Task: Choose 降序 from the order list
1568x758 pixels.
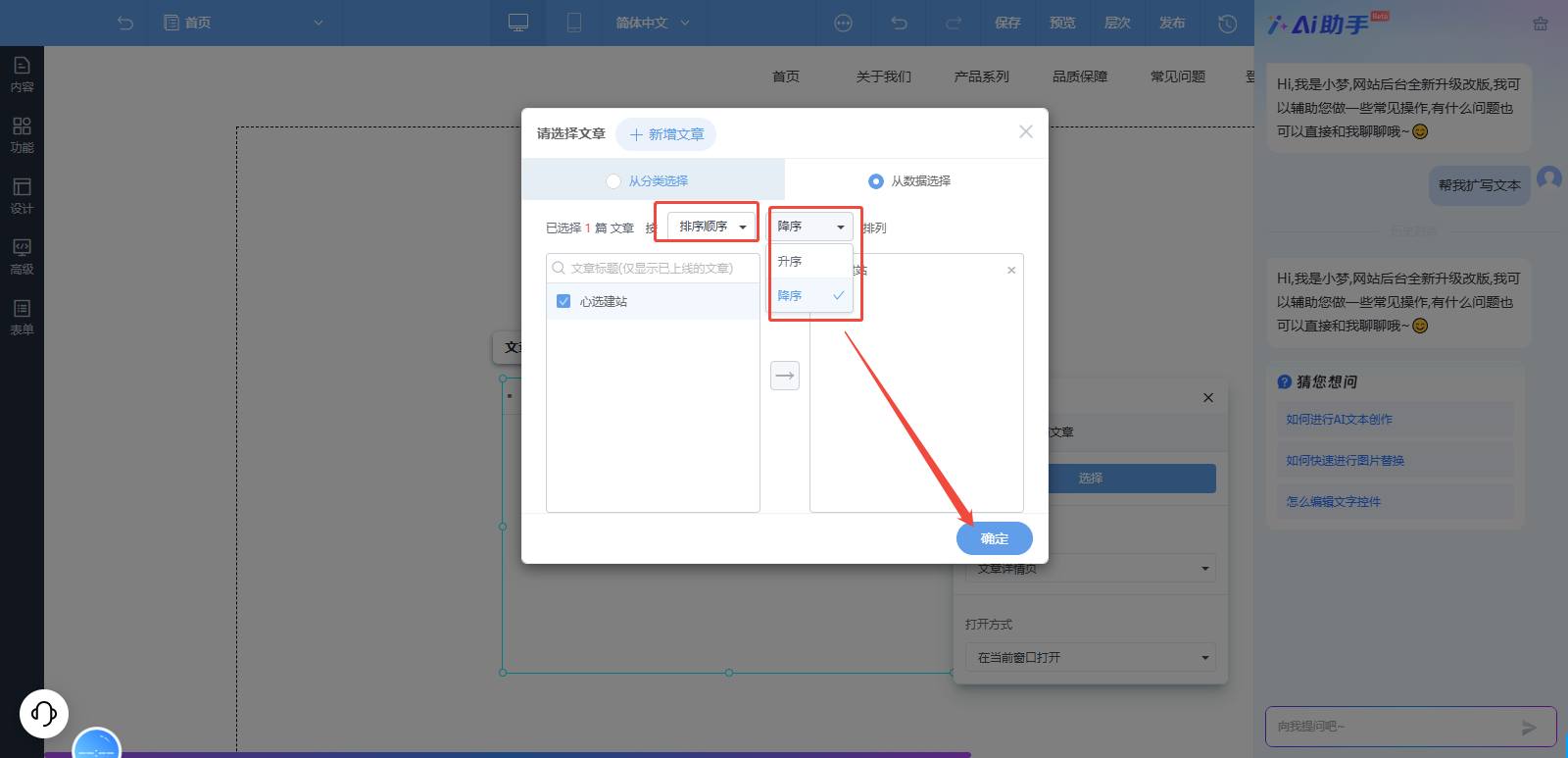Action: tap(810, 295)
